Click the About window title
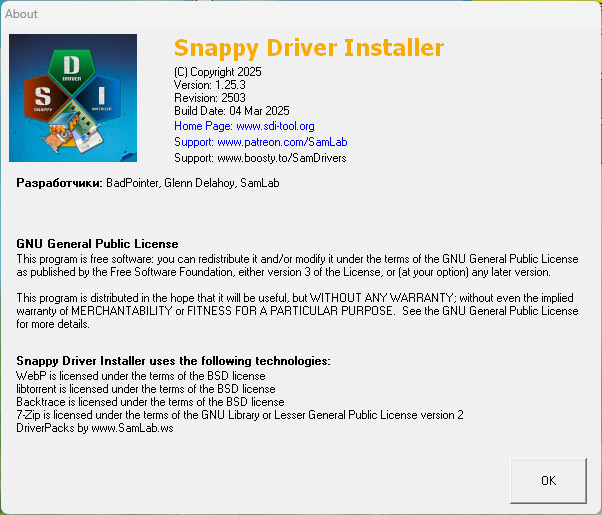602x515 pixels. tap(21, 14)
